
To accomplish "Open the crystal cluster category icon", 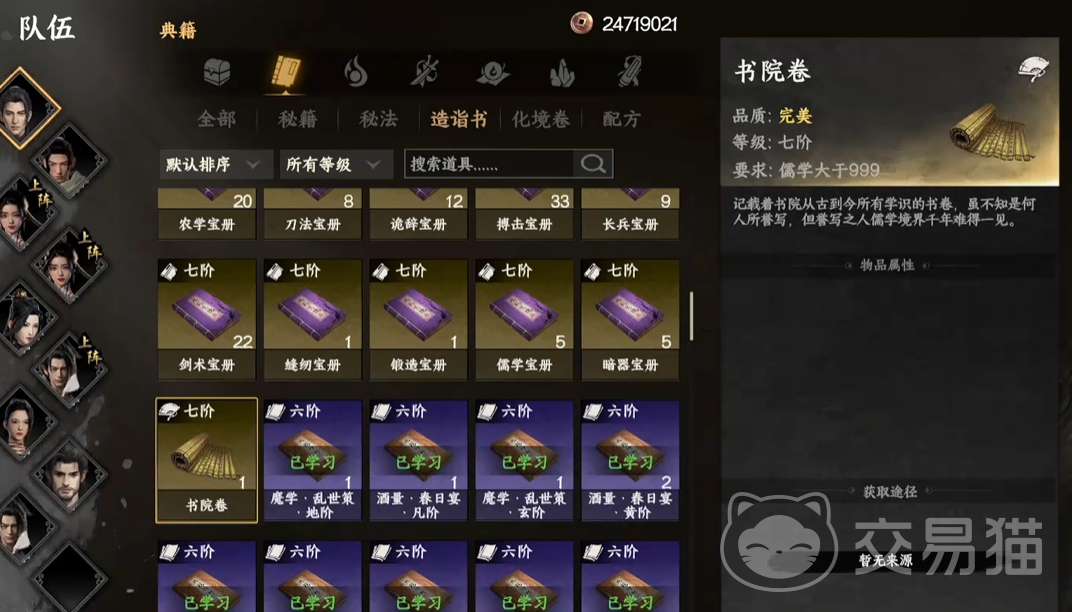I will 562,72.
